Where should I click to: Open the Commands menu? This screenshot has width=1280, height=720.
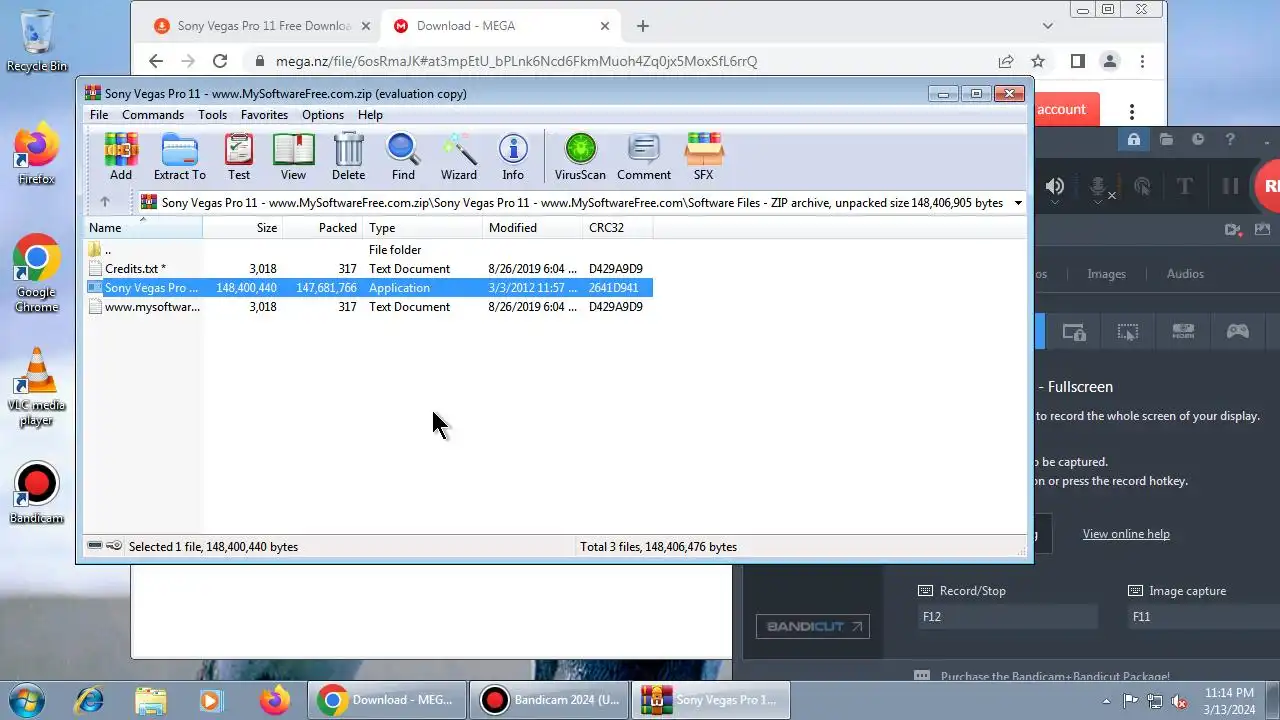(153, 115)
